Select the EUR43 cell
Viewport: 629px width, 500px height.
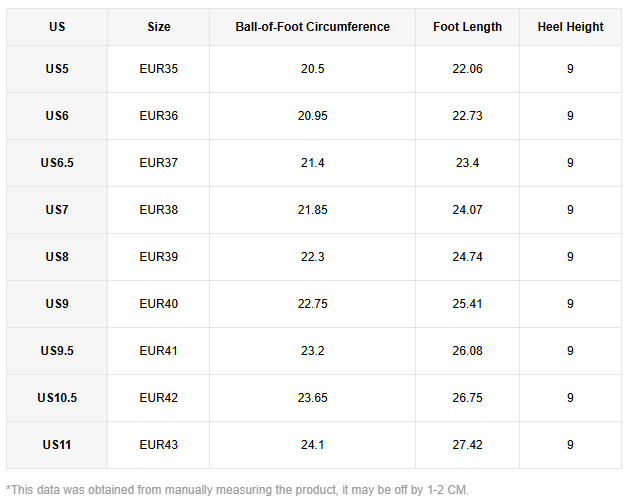click(x=158, y=444)
